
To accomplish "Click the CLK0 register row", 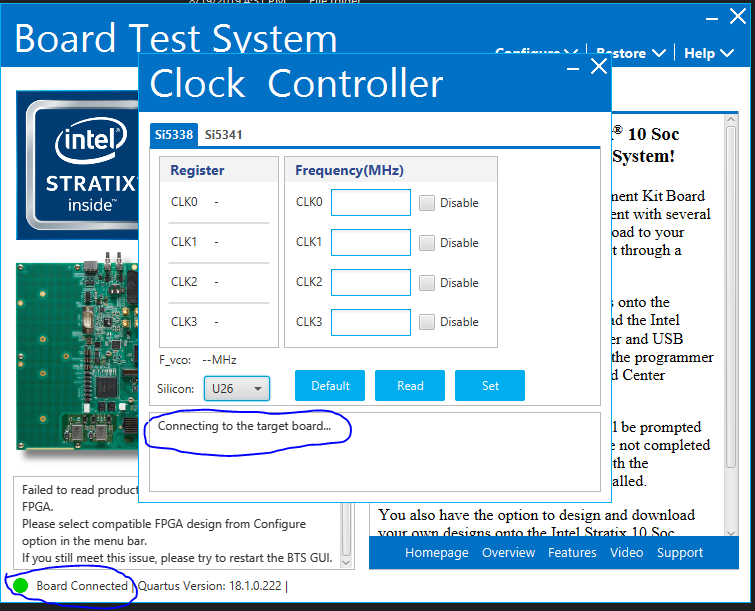I will 219,202.
